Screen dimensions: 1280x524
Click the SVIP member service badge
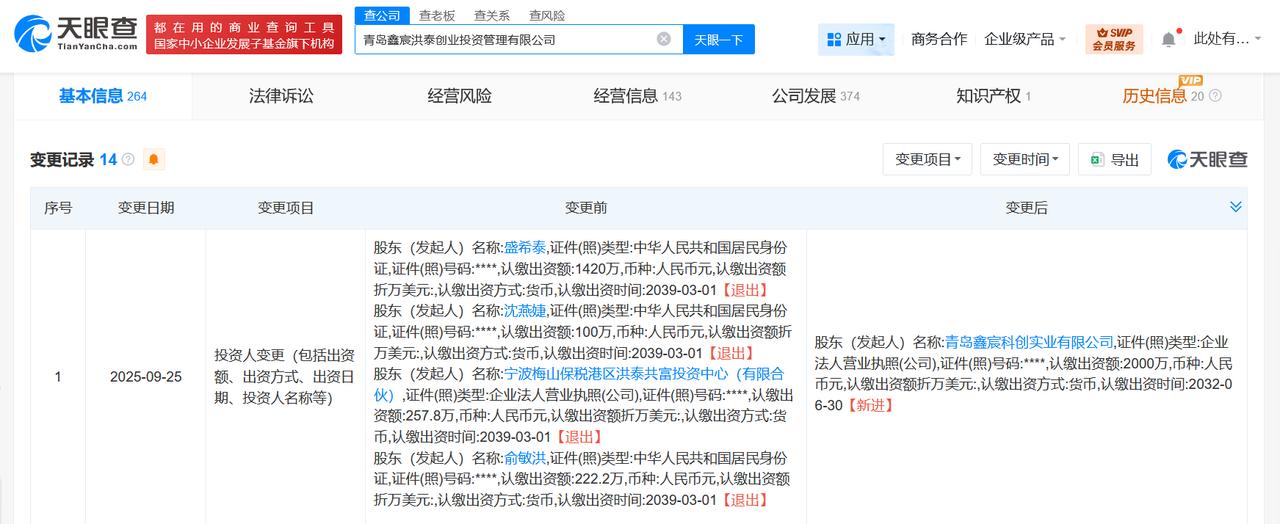pyautogui.click(x=1113, y=39)
